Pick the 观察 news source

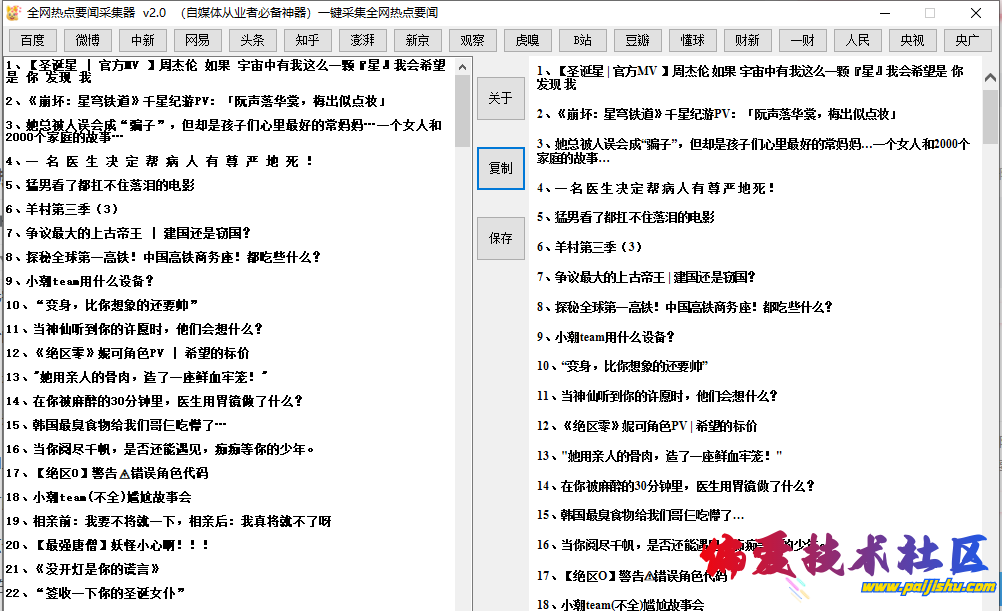[472, 40]
